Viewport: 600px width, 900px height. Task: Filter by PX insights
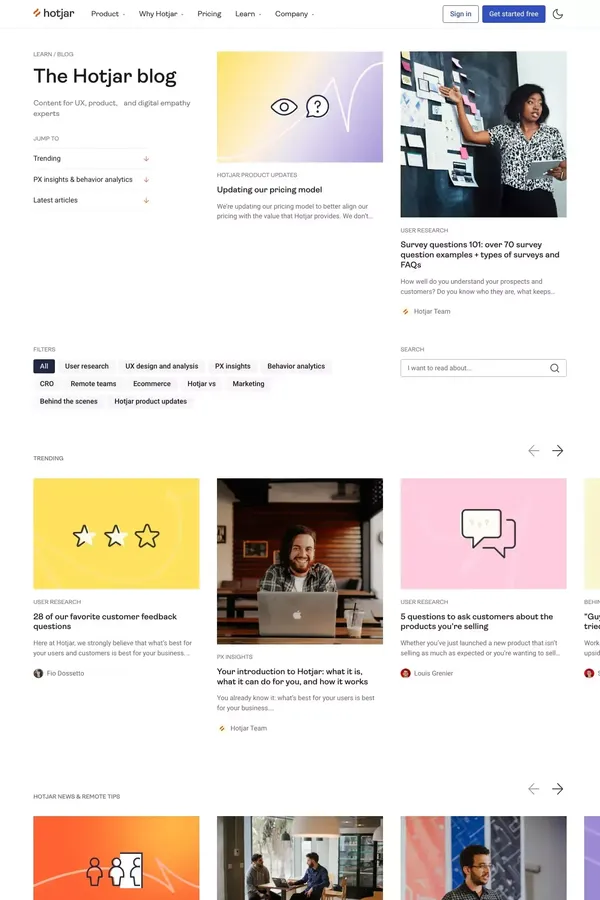click(233, 366)
